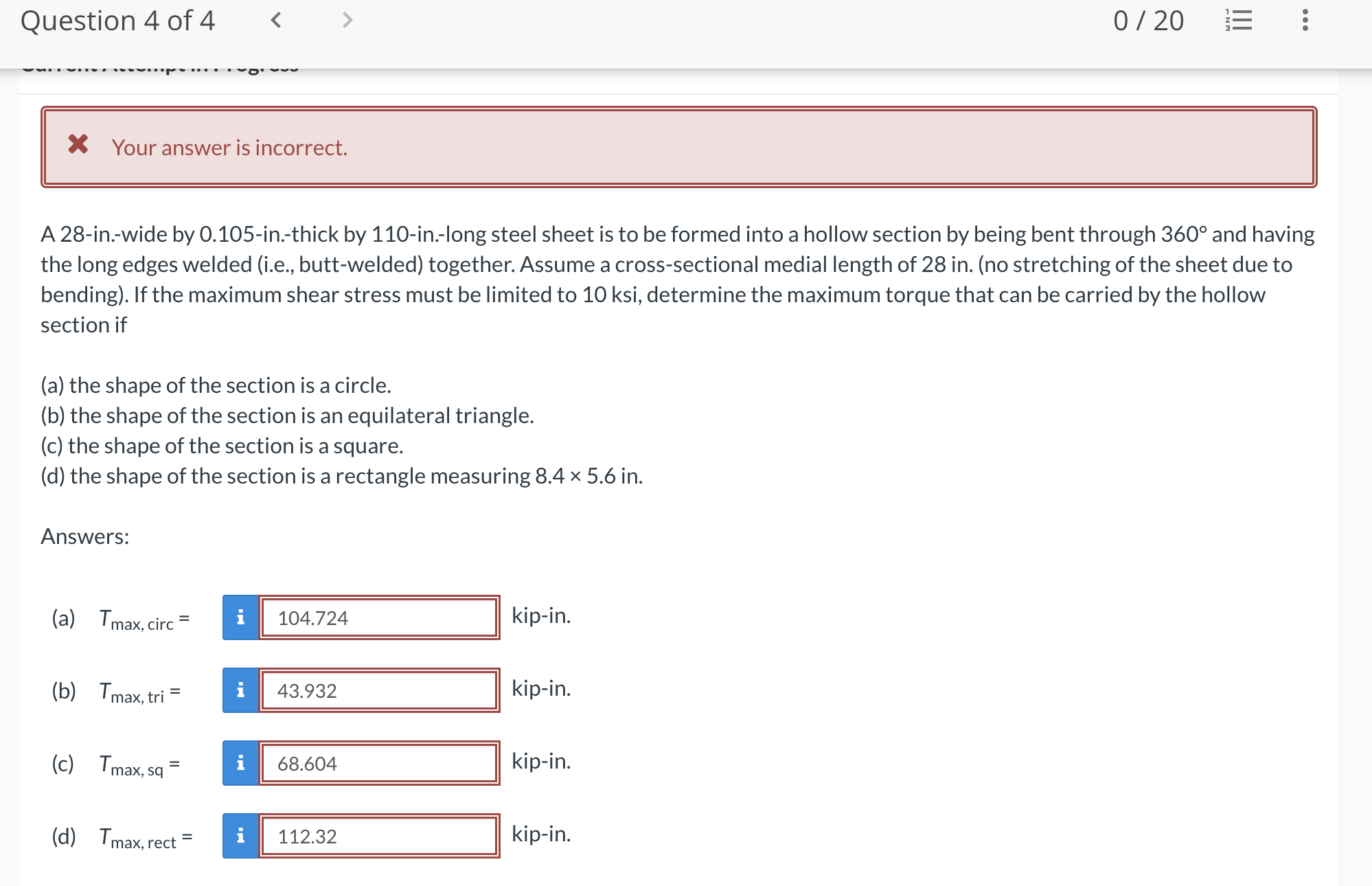Click the 'Answers:' label
1372x886 pixels.
(x=85, y=536)
